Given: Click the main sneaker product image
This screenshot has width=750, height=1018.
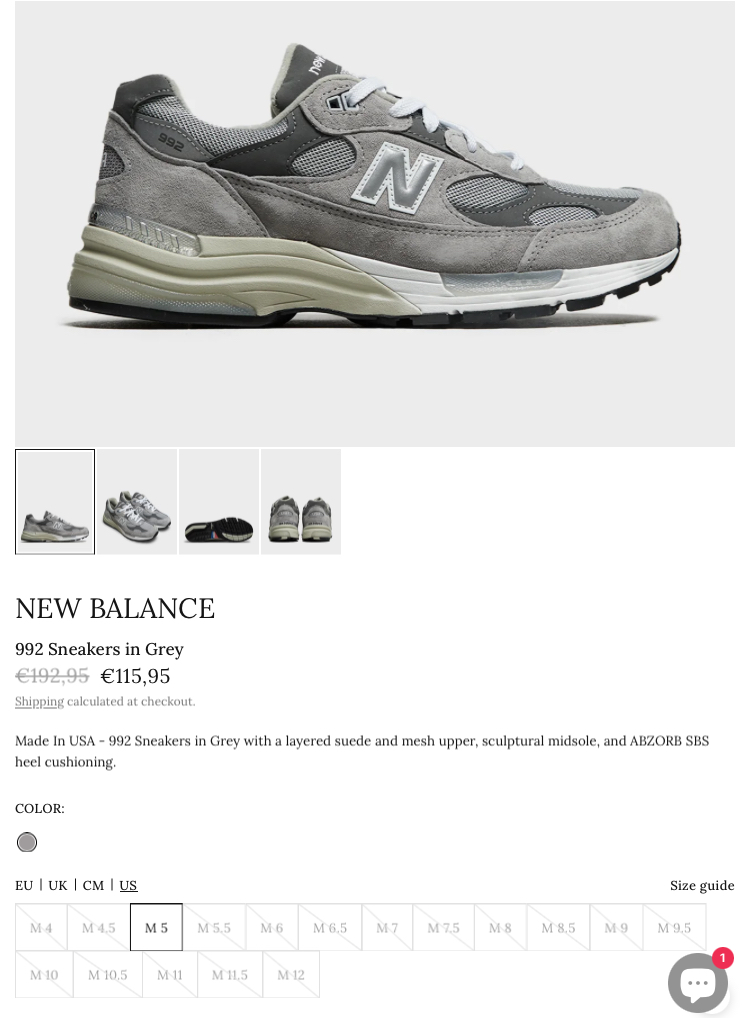Looking at the screenshot, I should pyautogui.click(x=375, y=223).
